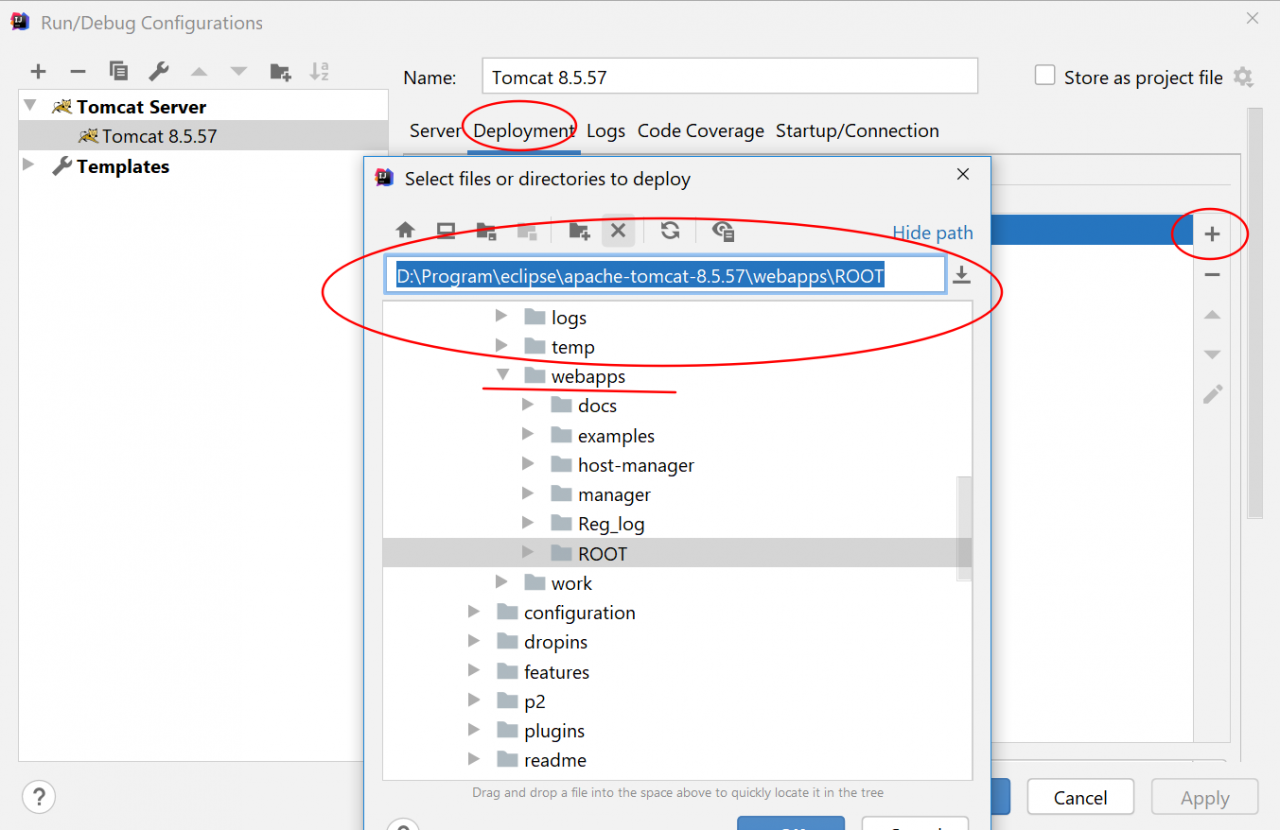Add a deployment artifact with the plus icon

pos(1212,234)
